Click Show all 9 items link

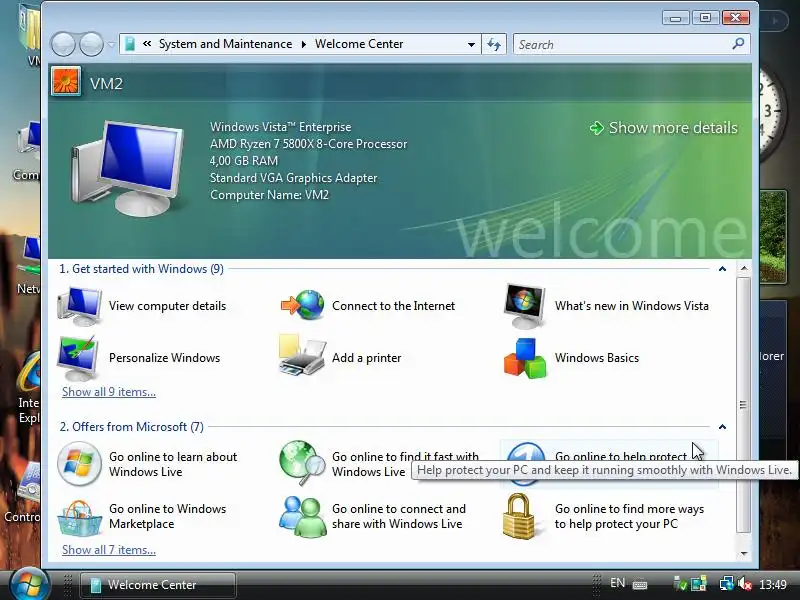click(x=109, y=392)
